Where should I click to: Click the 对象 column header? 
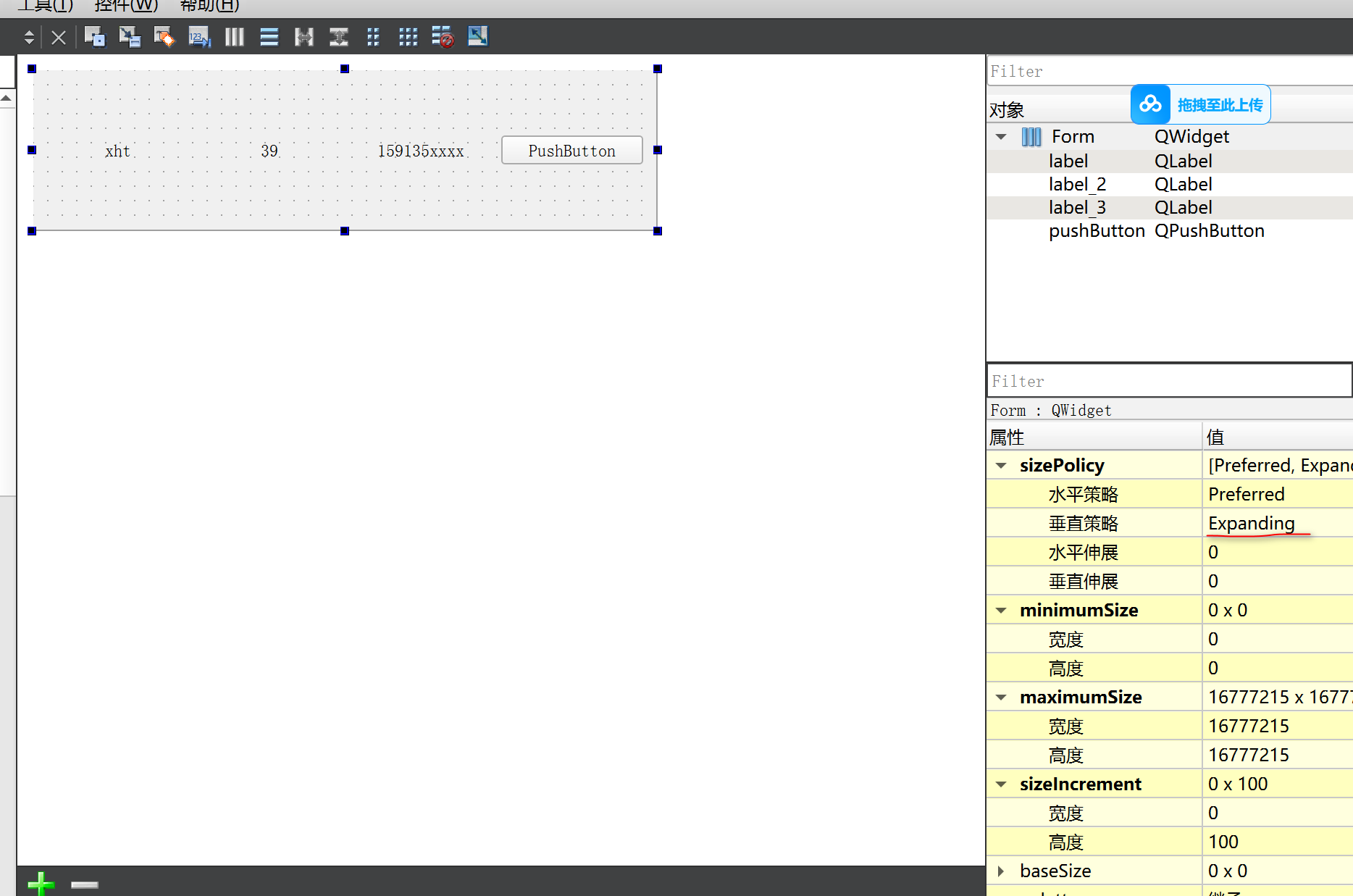pyautogui.click(x=1007, y=110)
